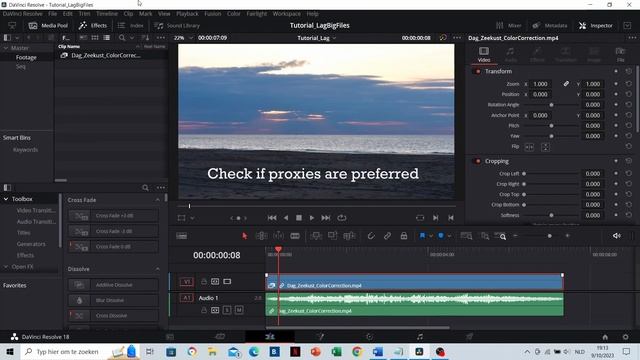640x360 pixels.
Task: Open the Index panel
Action: [x=131, y=25]
